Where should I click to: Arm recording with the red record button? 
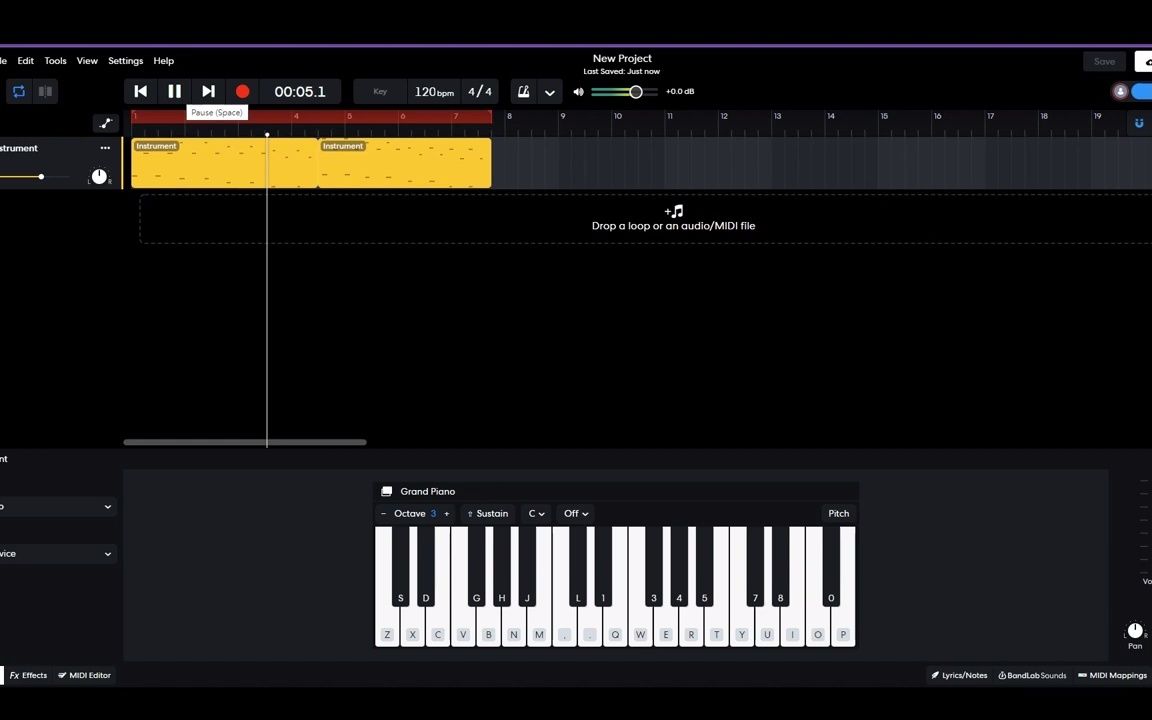242,91
